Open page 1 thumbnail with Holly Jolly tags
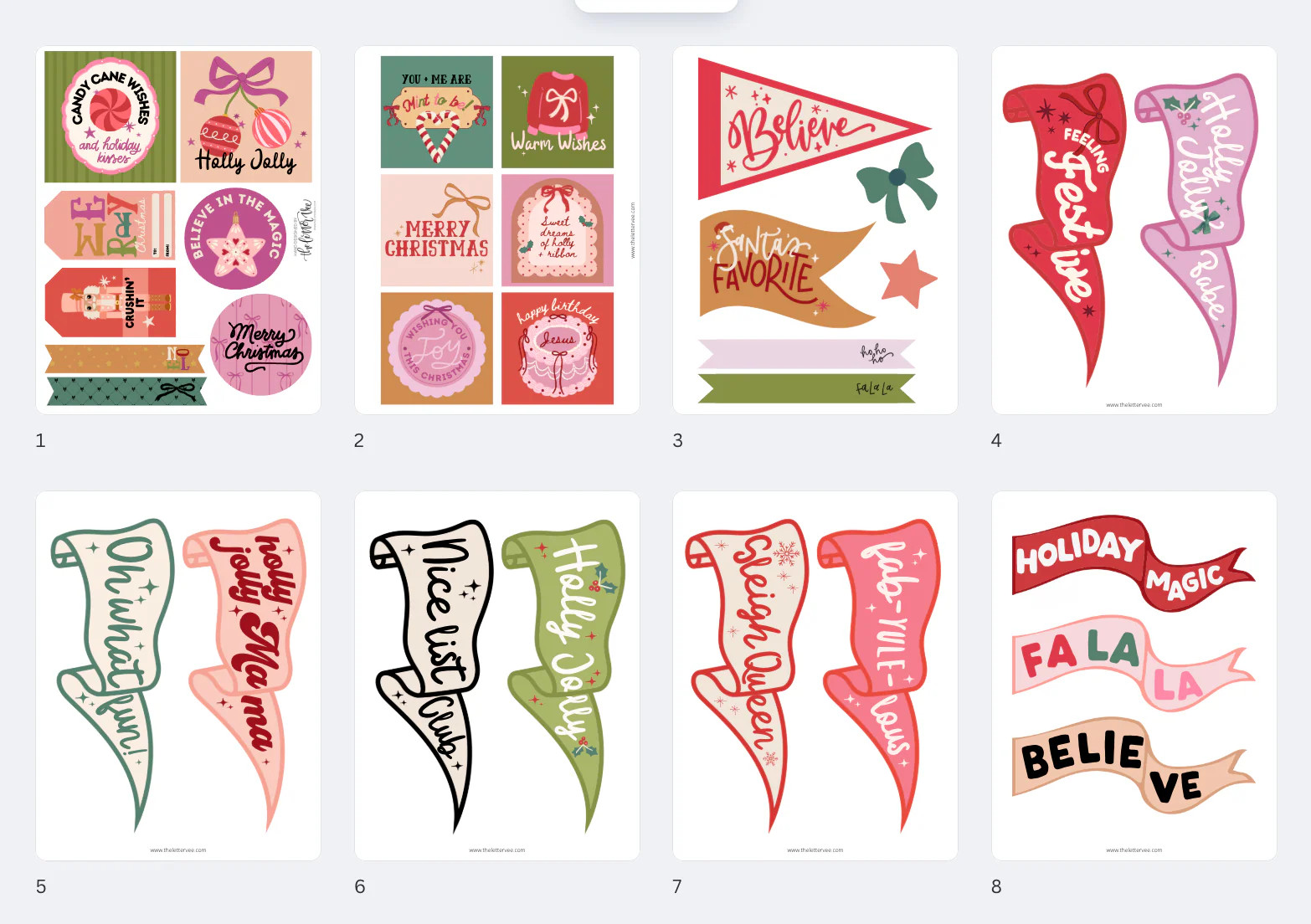 (x=178, y=230)
